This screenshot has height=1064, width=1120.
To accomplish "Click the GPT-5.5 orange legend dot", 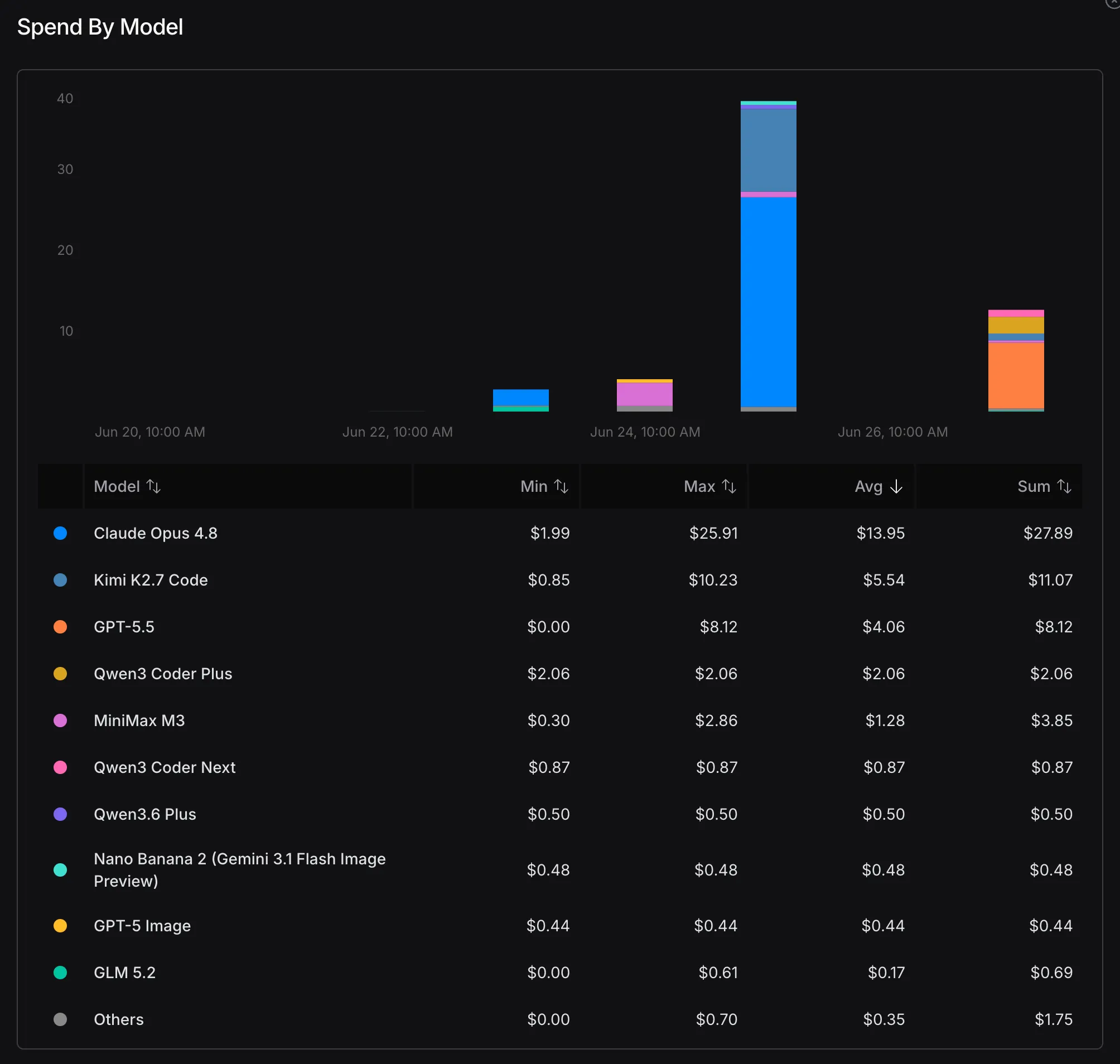I will (x=60, y=627).
